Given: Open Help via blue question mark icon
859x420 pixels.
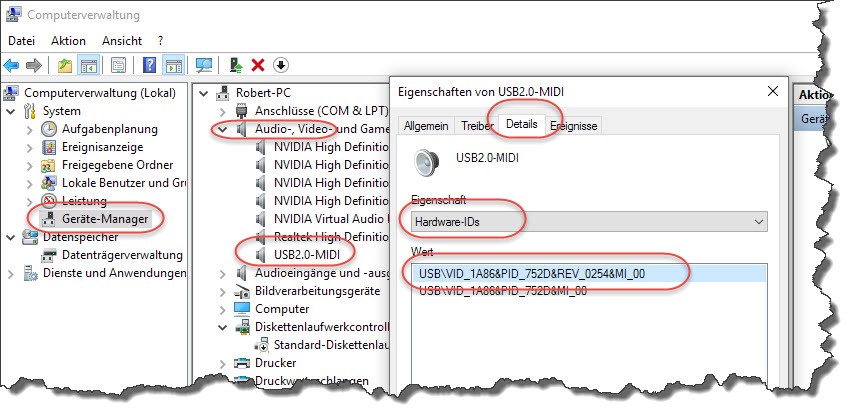Looking at the screenshot, I should point(149,66).
